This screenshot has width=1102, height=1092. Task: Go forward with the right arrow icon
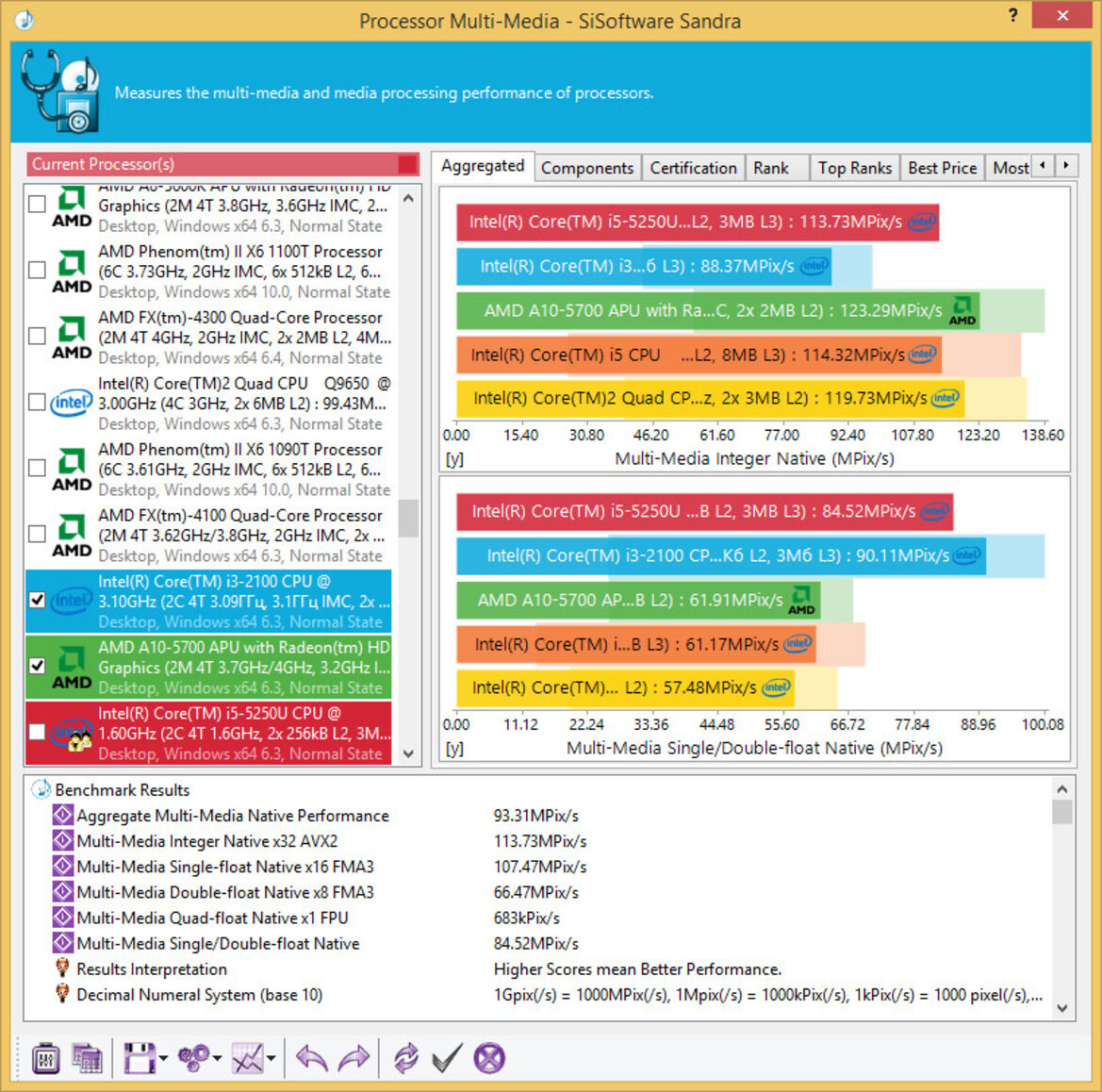[354, 1058]
